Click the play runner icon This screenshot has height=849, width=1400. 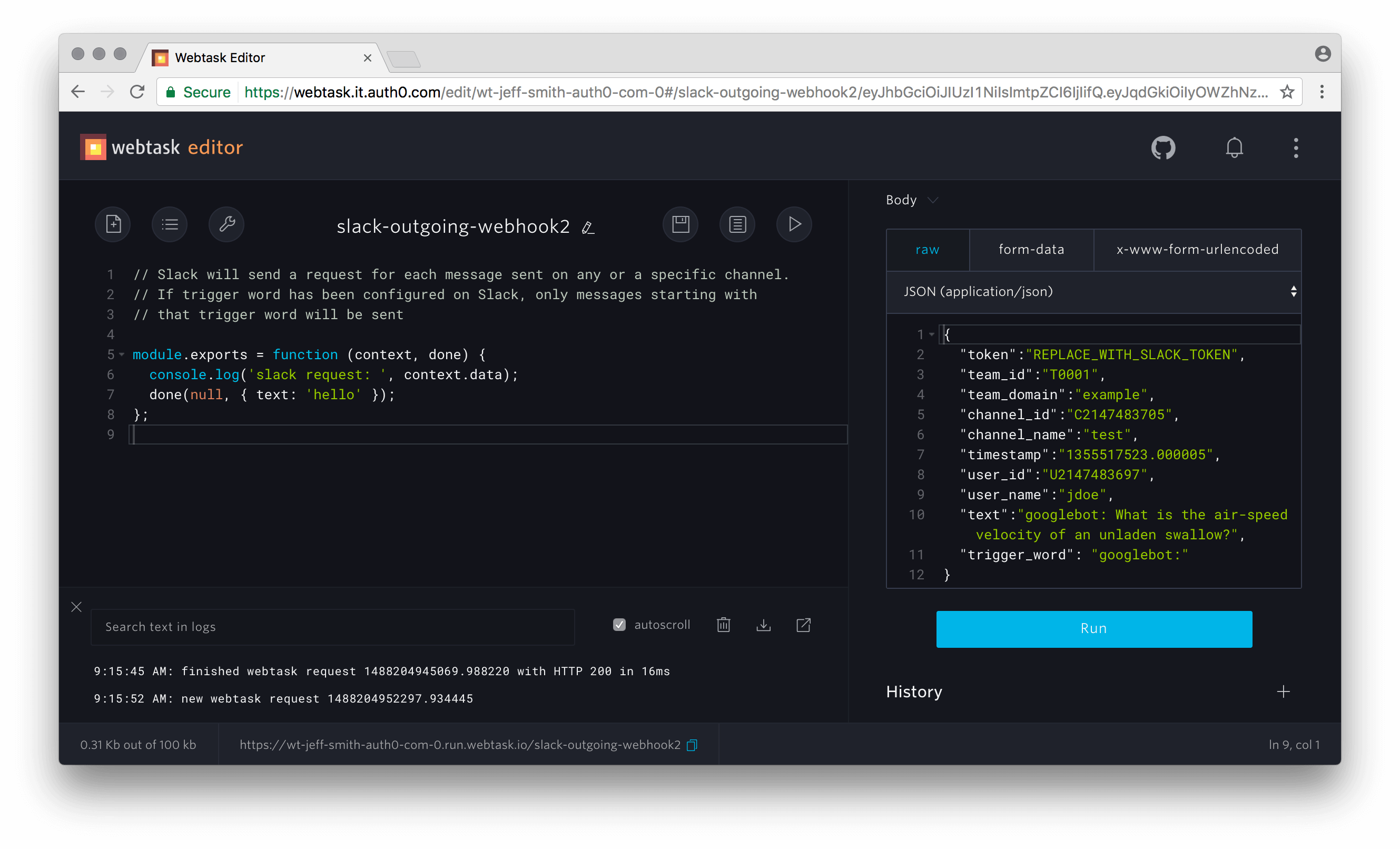[x=794, y=224]
